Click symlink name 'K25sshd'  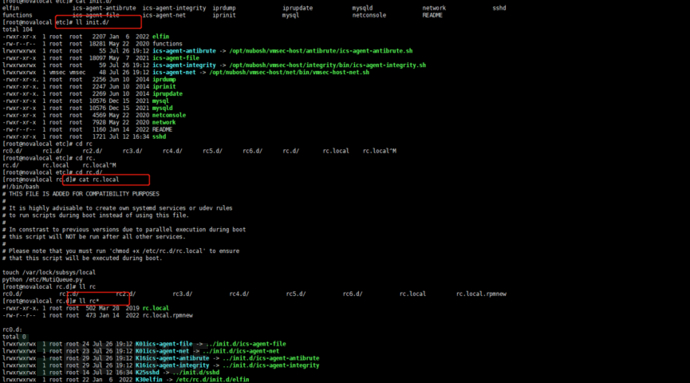pos(147,372)
